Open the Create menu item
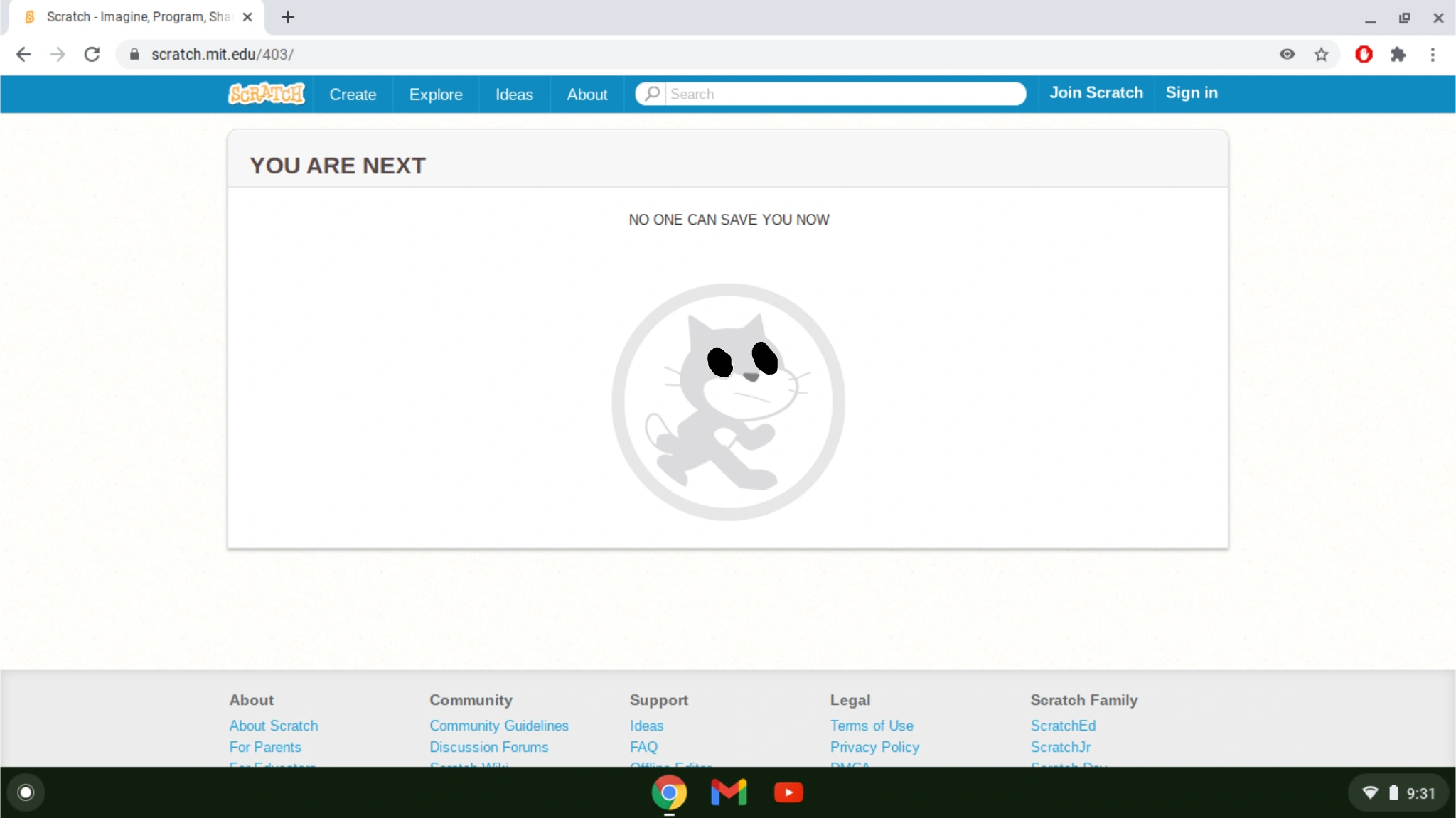The width and height of the screenshot is (1456, 818). coord(353,95)
